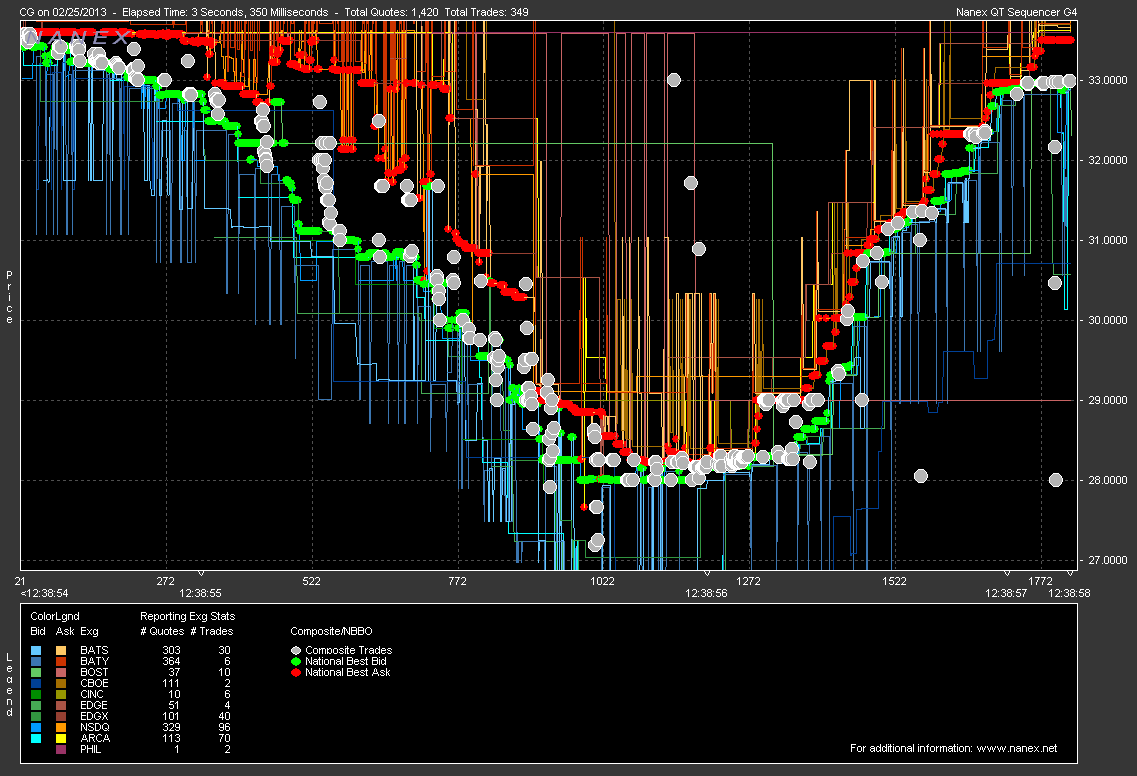This screenshot has width=1137, height=776.
Task: Click the Reporting Exg Stats heading
Action: (x=188, y=616)
